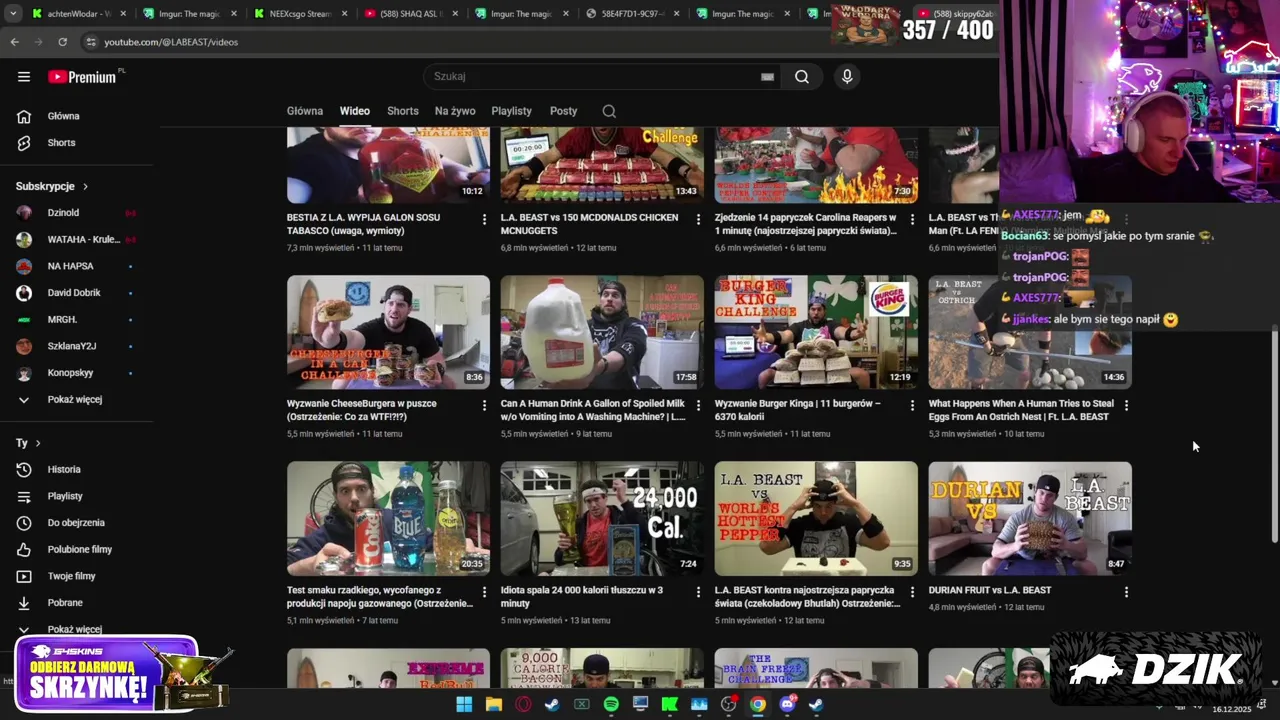Play the 24,000 Cal. video thumbnail
Screen dimensions: 1280x720
click(x=602, y=518)
